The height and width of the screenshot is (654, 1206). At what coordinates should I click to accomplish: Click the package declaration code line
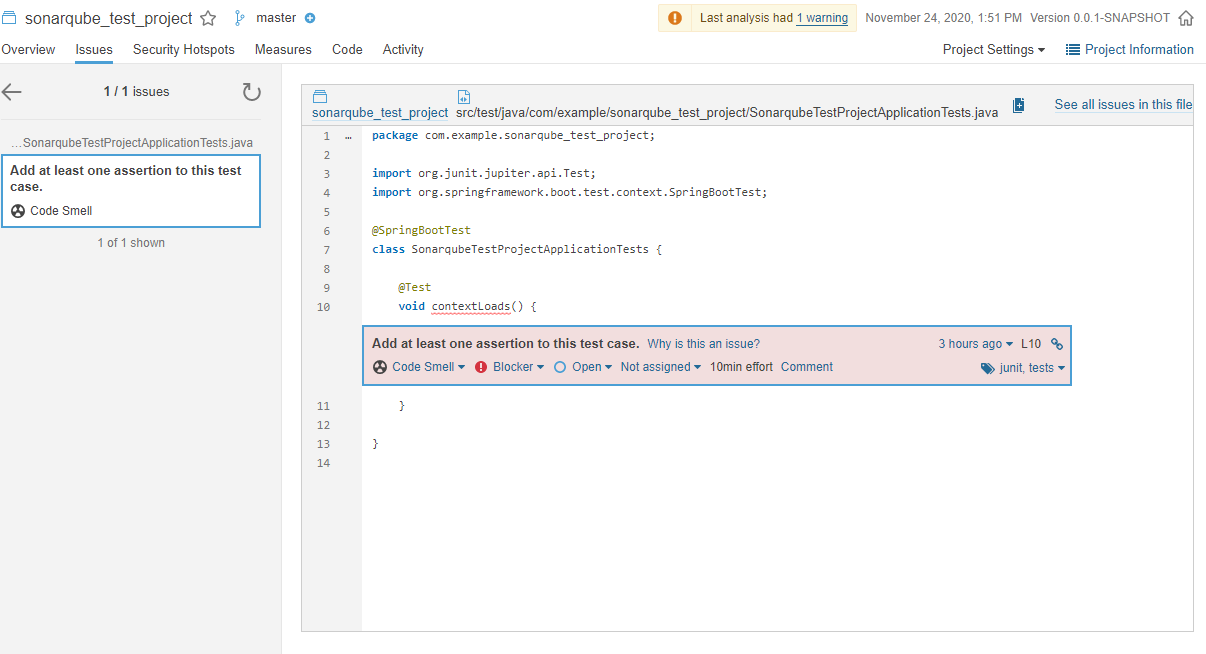(513, 135)
